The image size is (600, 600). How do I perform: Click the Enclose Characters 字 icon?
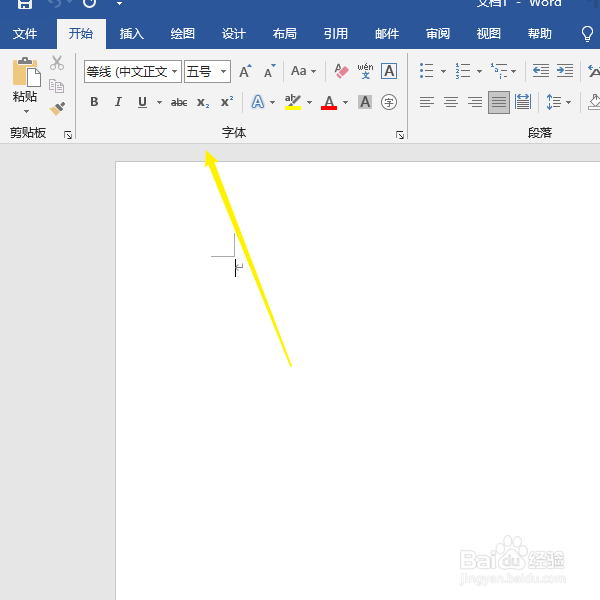(389, 102)
